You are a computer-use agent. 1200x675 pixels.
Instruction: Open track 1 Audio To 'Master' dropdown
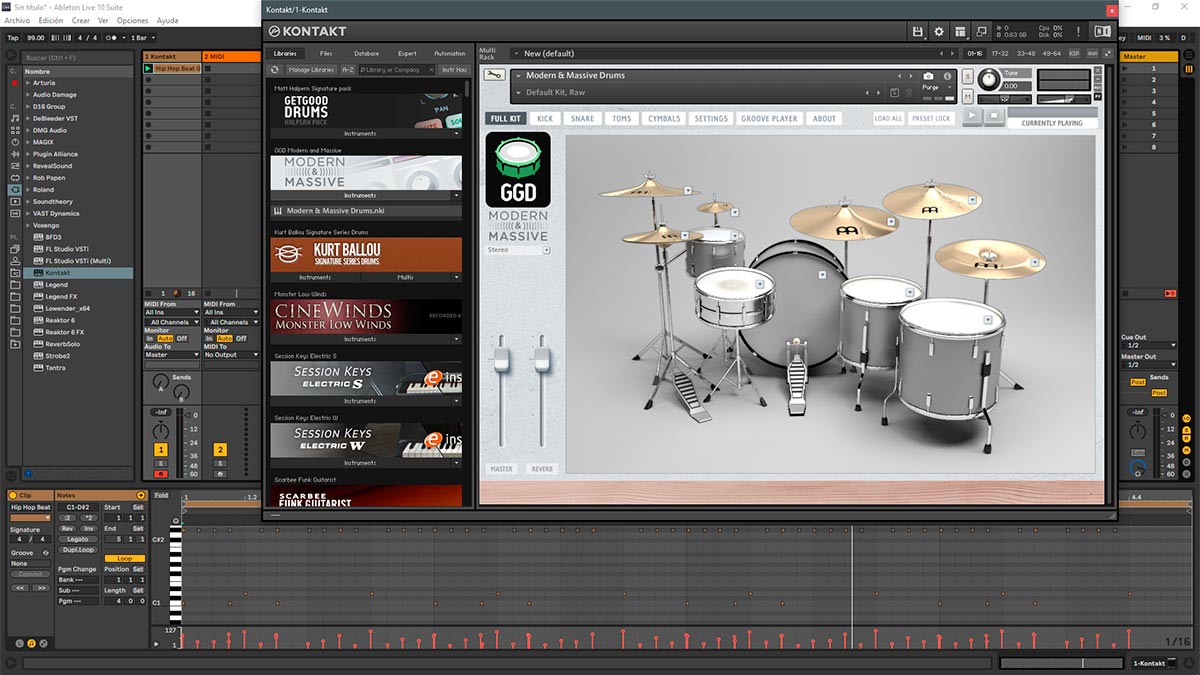click(x=171, y=355)
